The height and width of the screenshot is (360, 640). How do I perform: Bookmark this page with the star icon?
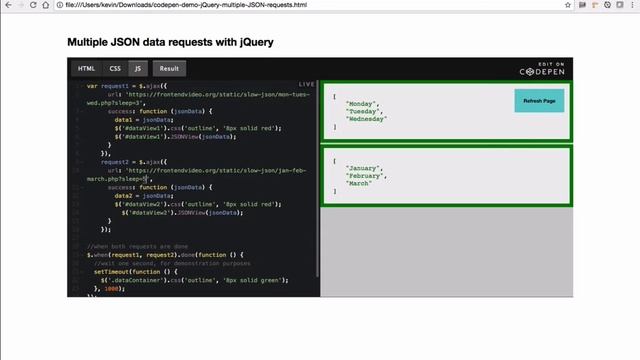pyautogui.click(x=568, y=5)
